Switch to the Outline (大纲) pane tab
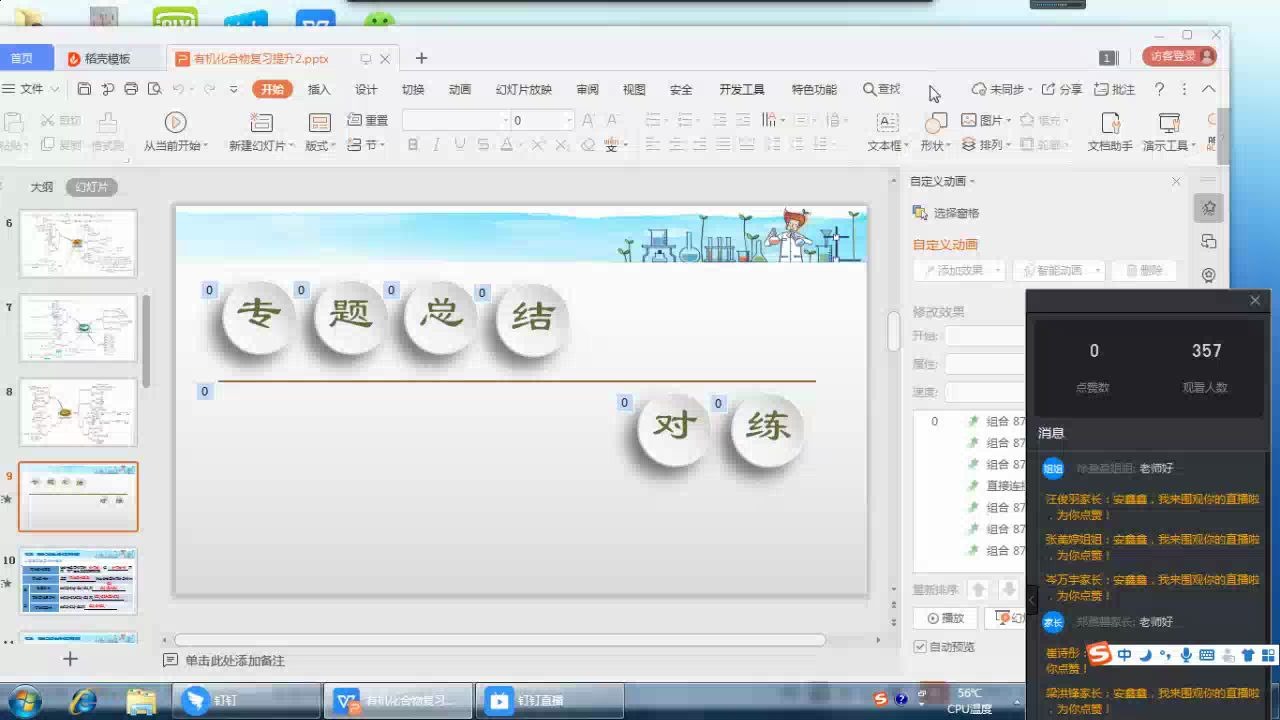The width and height of the screenshot is (1280, 720). (x=41, y=187)
